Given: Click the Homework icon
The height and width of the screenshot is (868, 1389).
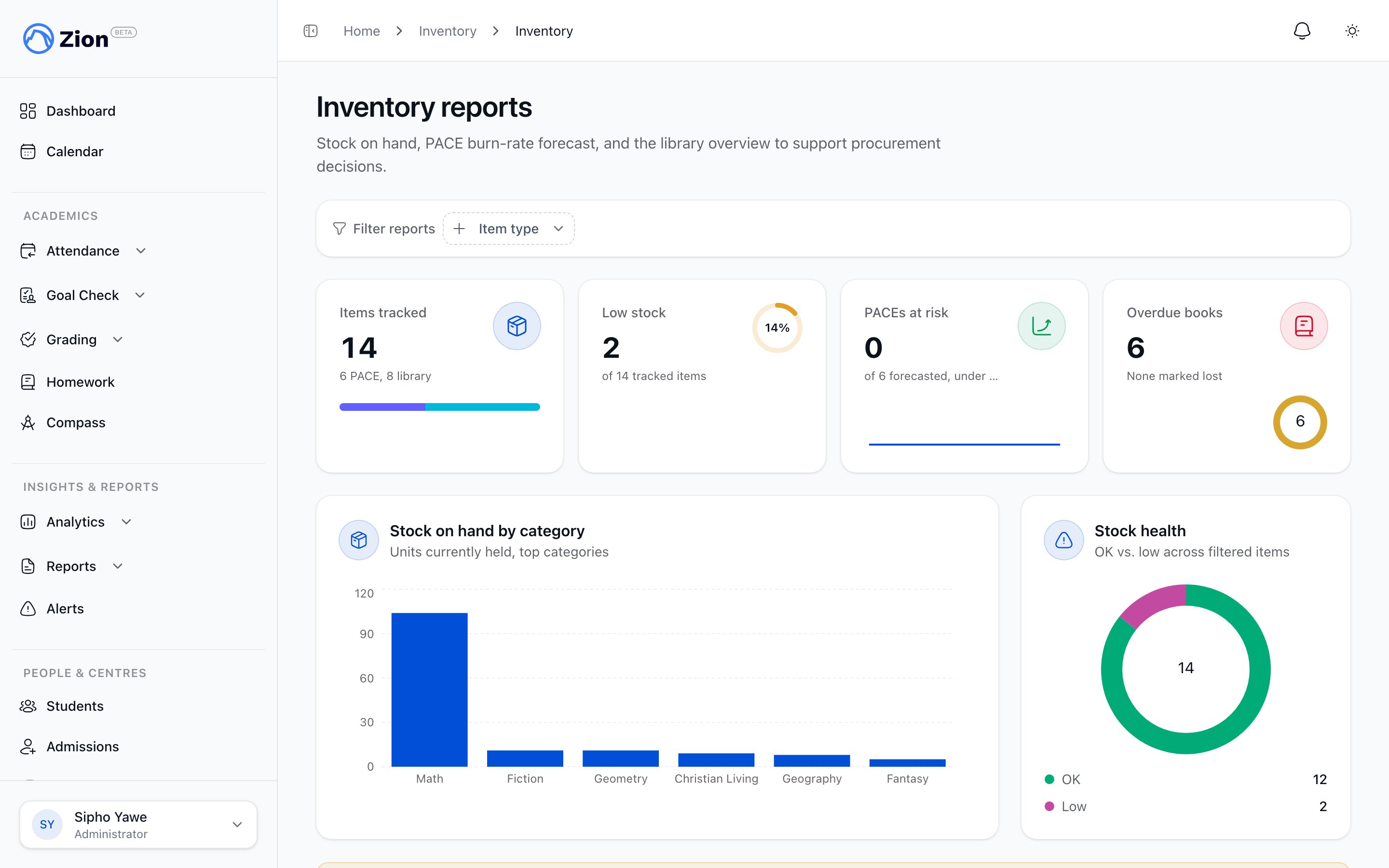Looking at the screenshot, I should coord(28,382).
